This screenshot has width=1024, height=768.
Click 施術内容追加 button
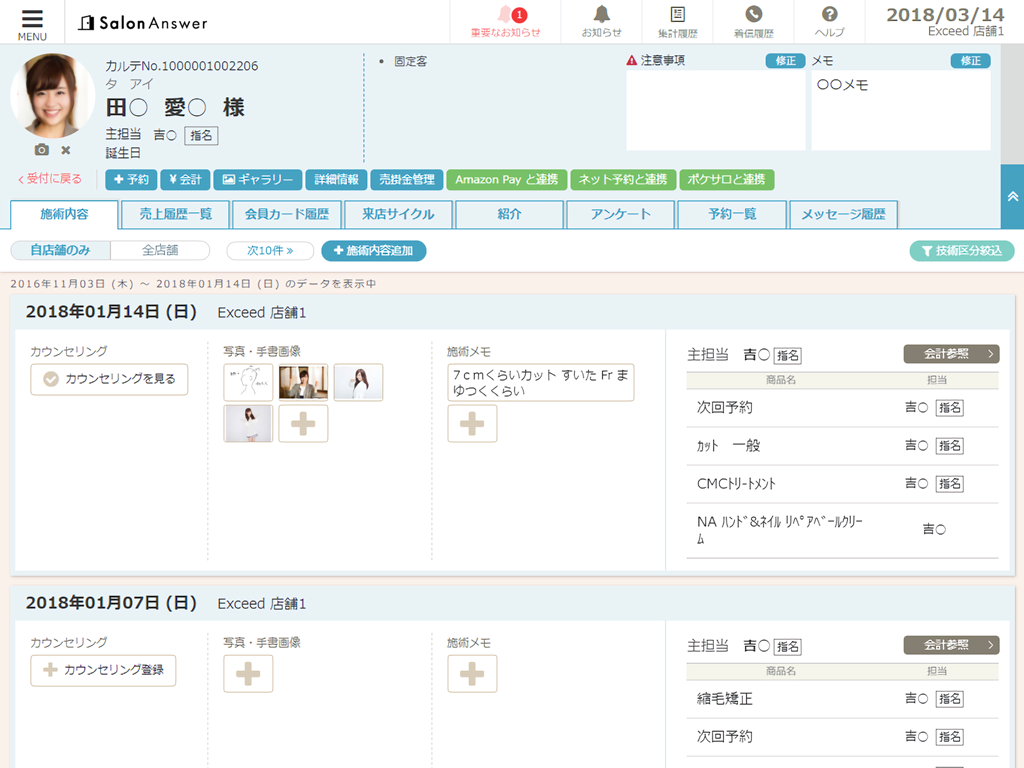[x=373, y=251]
